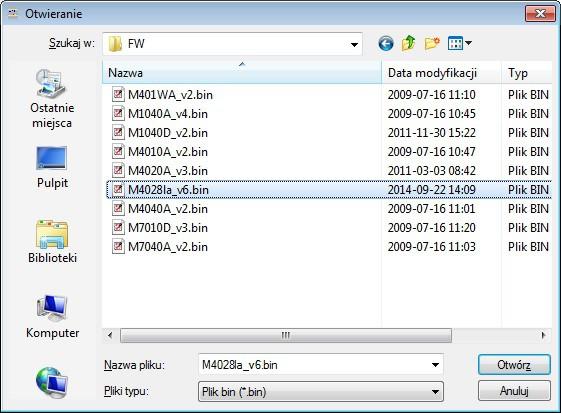561x413 pixels.
Task: Select file name M4028la_v6.bin in list
Action: [168, 190]
